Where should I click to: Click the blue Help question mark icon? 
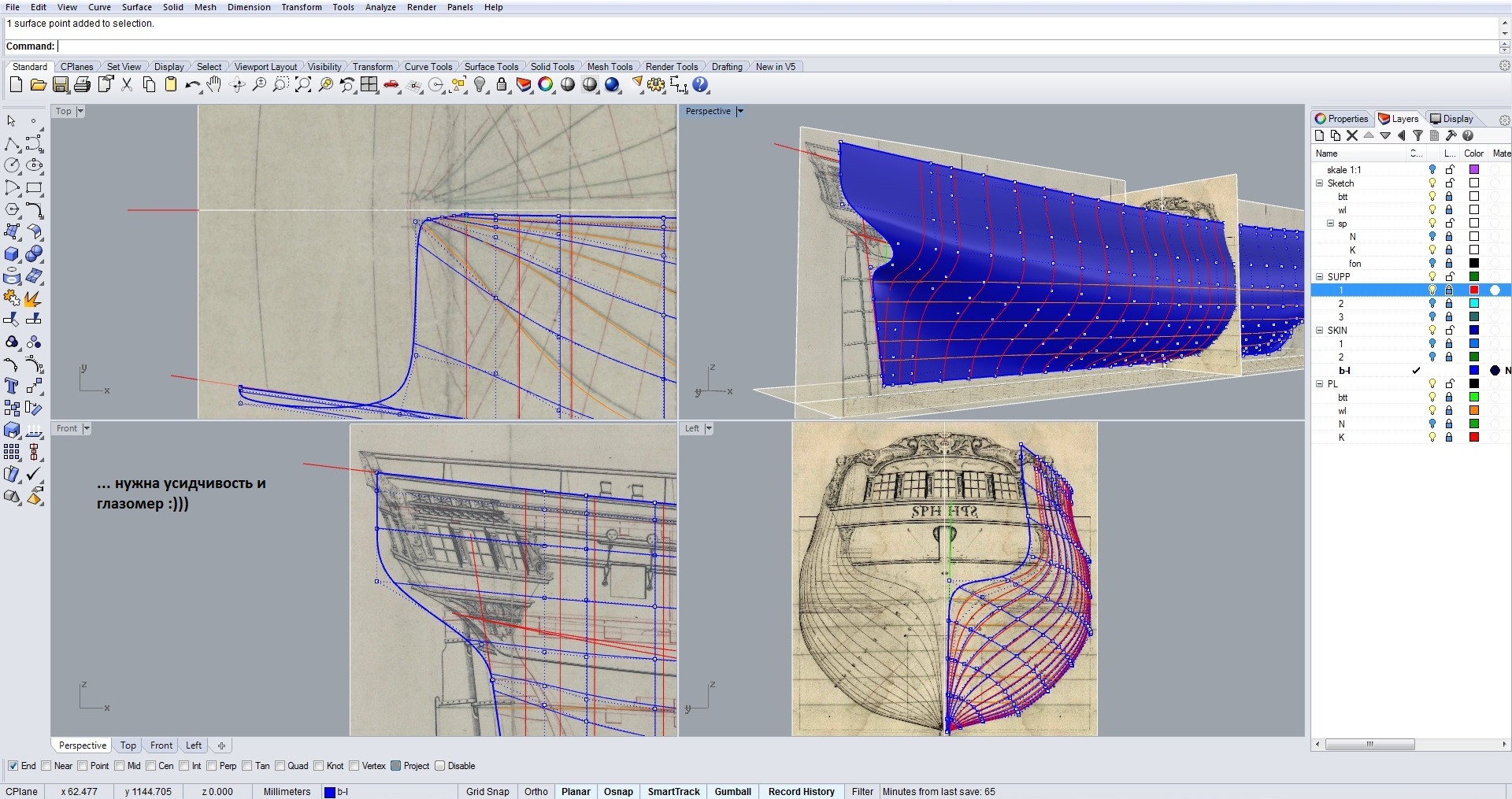tap(700, 85)
